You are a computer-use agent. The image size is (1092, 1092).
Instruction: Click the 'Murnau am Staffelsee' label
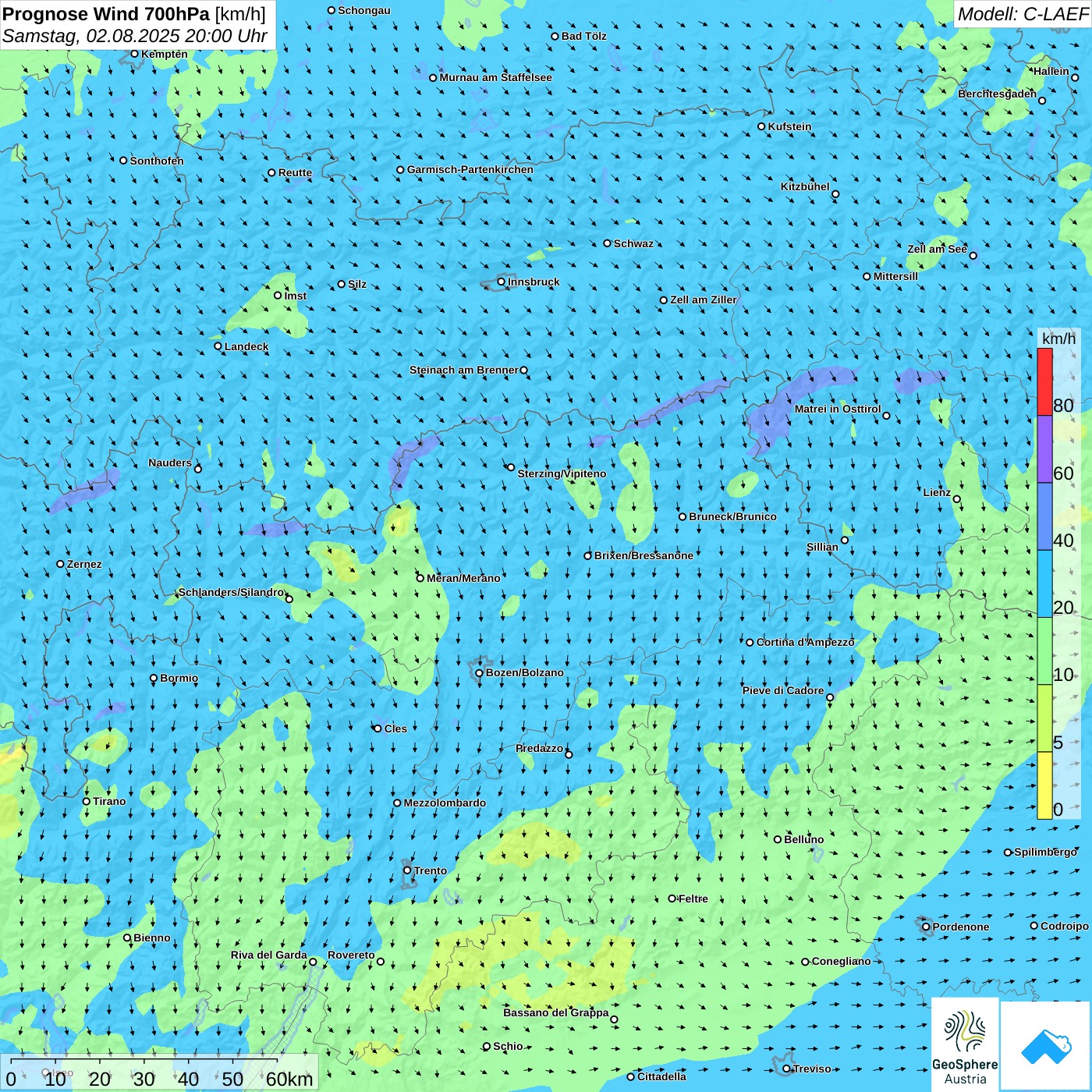(x=496, y=77)
